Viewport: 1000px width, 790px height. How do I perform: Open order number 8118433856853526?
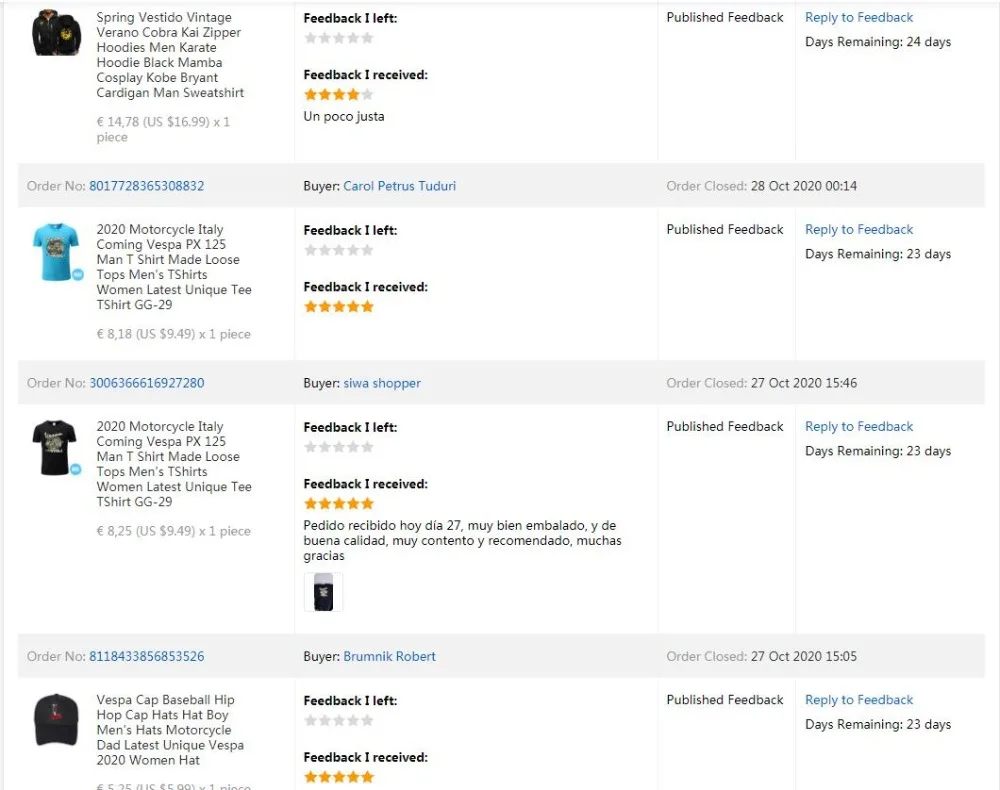click(146, 657)
